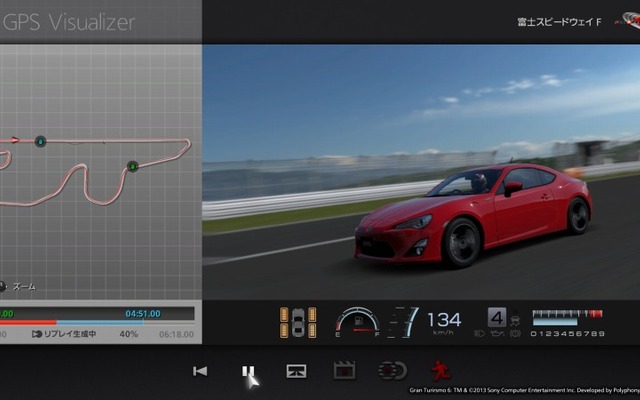This screenshot has height=400, width=640.
Task: Click the red portion of the timeline bar
Action: pyautogui.click(x=28, y=322)
